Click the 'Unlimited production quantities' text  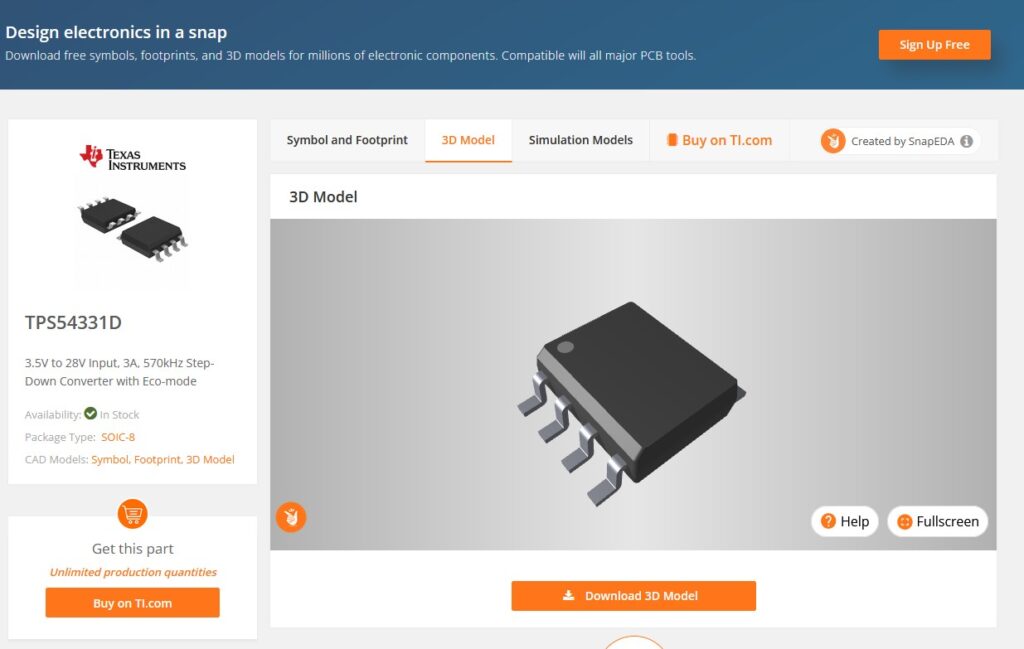133,572
